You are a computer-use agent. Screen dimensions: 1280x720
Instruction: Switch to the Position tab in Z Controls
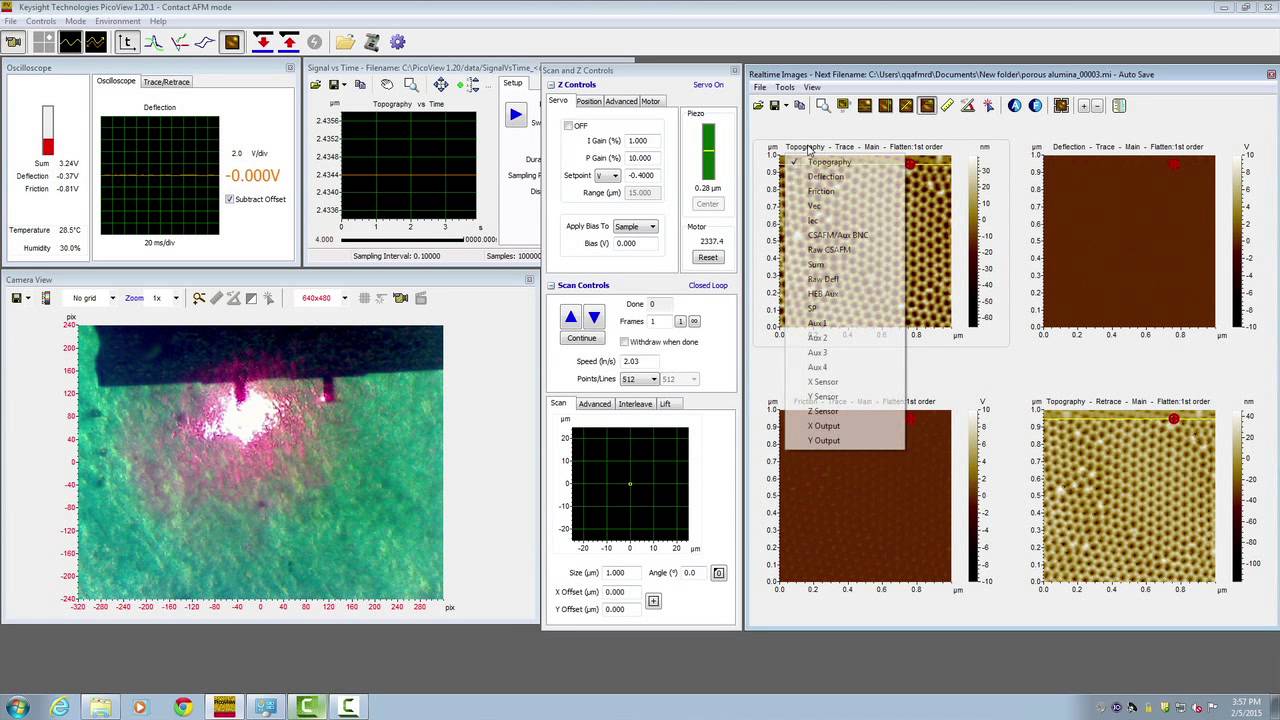[x=588, y=101]
